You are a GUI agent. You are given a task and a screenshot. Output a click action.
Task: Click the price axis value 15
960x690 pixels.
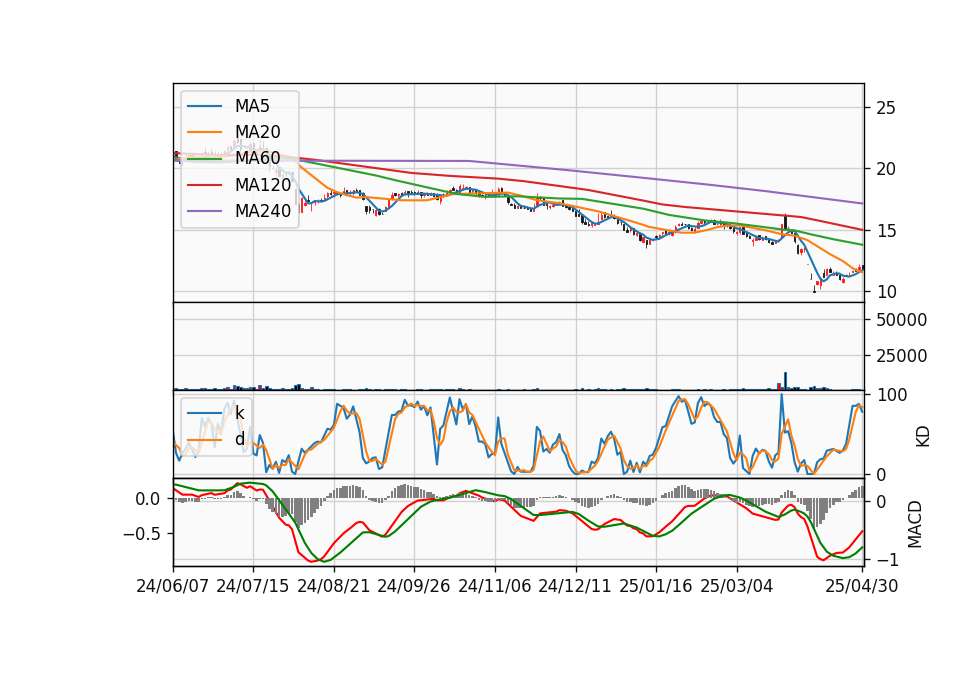pyautogui.click(x=886, y=231)
